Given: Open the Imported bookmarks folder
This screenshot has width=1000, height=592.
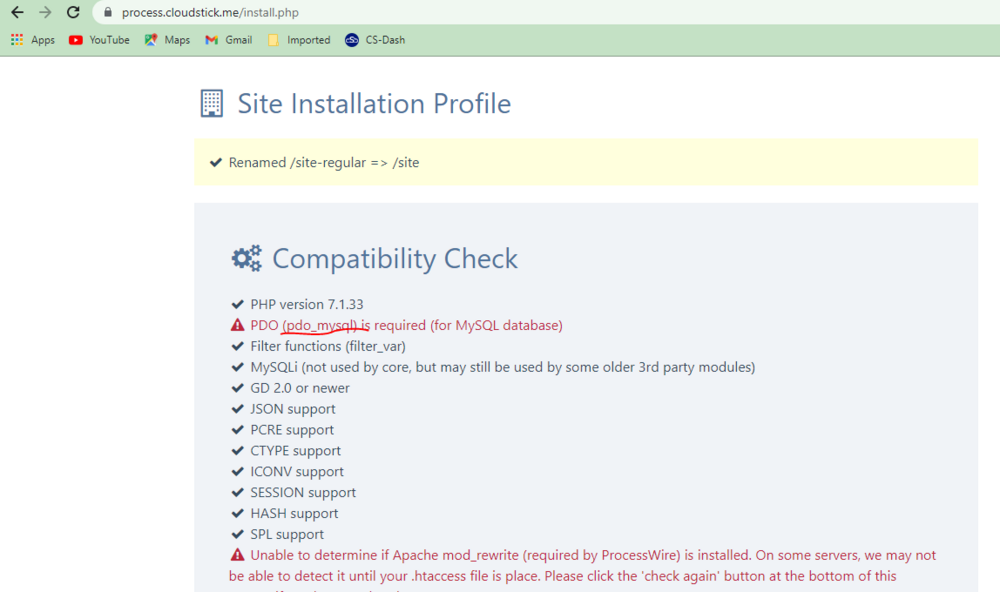Looking at the screenshot, I should 298,40.
